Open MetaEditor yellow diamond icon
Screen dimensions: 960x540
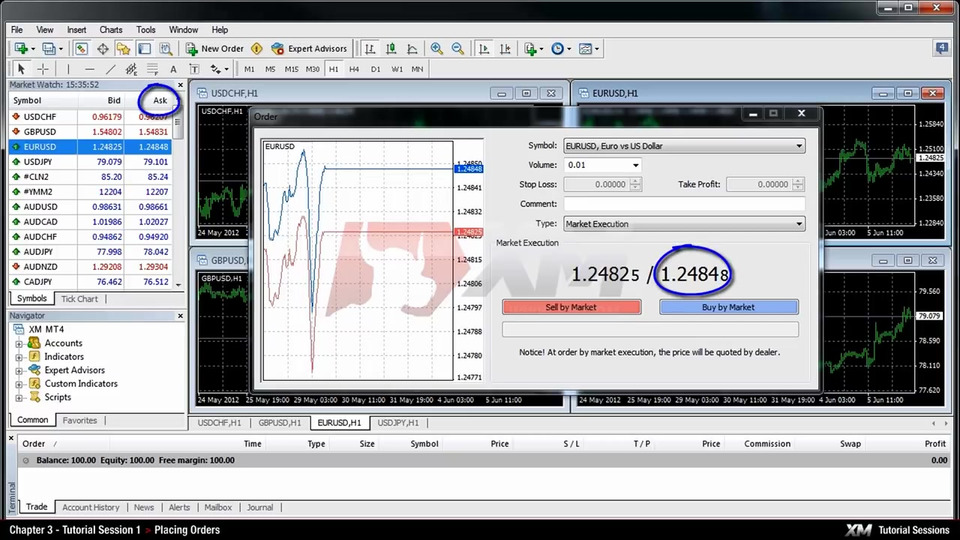pyautogui.click(x=257, y=48)
